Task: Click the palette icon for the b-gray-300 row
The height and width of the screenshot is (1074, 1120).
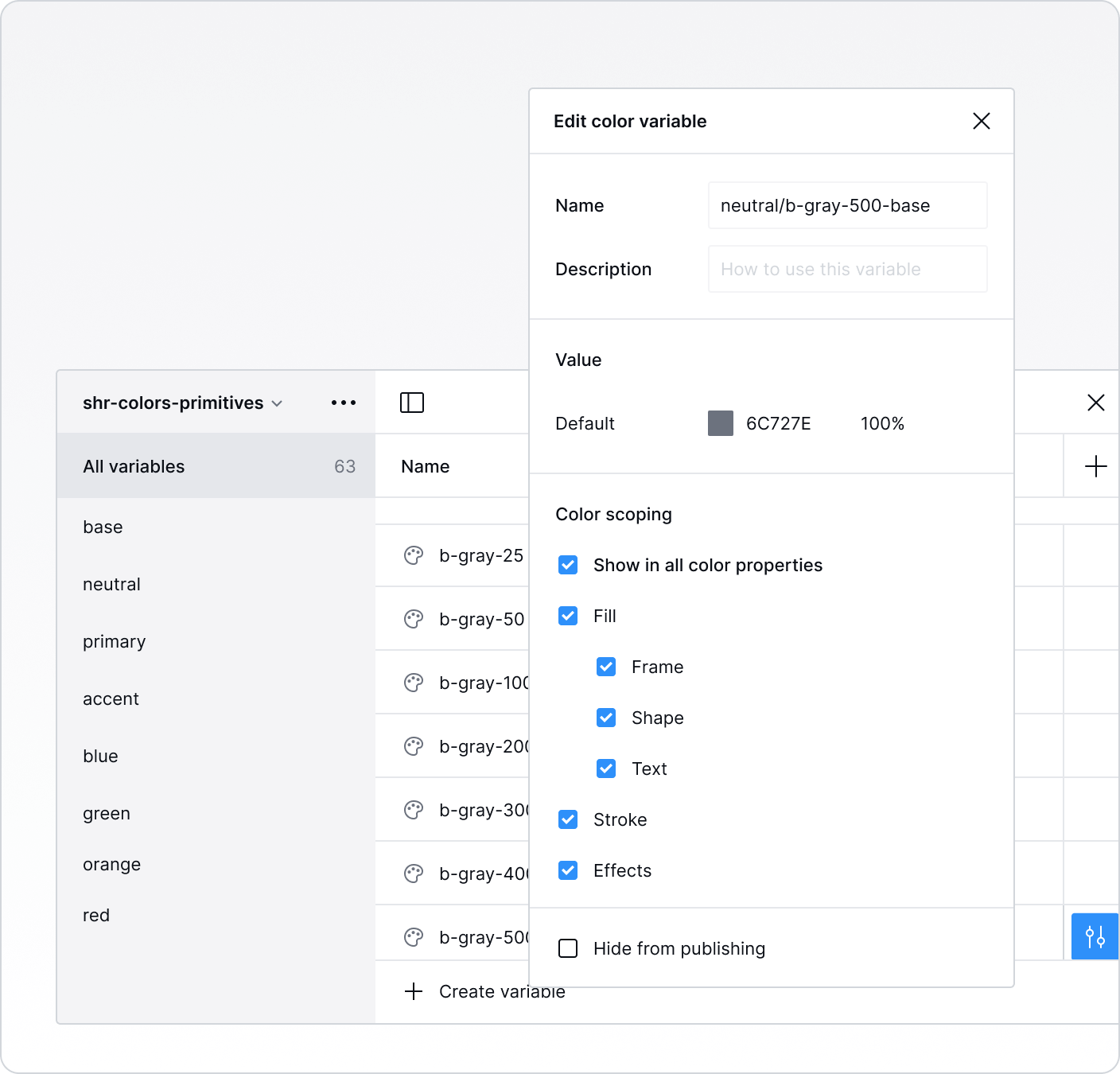Action: 414,810
